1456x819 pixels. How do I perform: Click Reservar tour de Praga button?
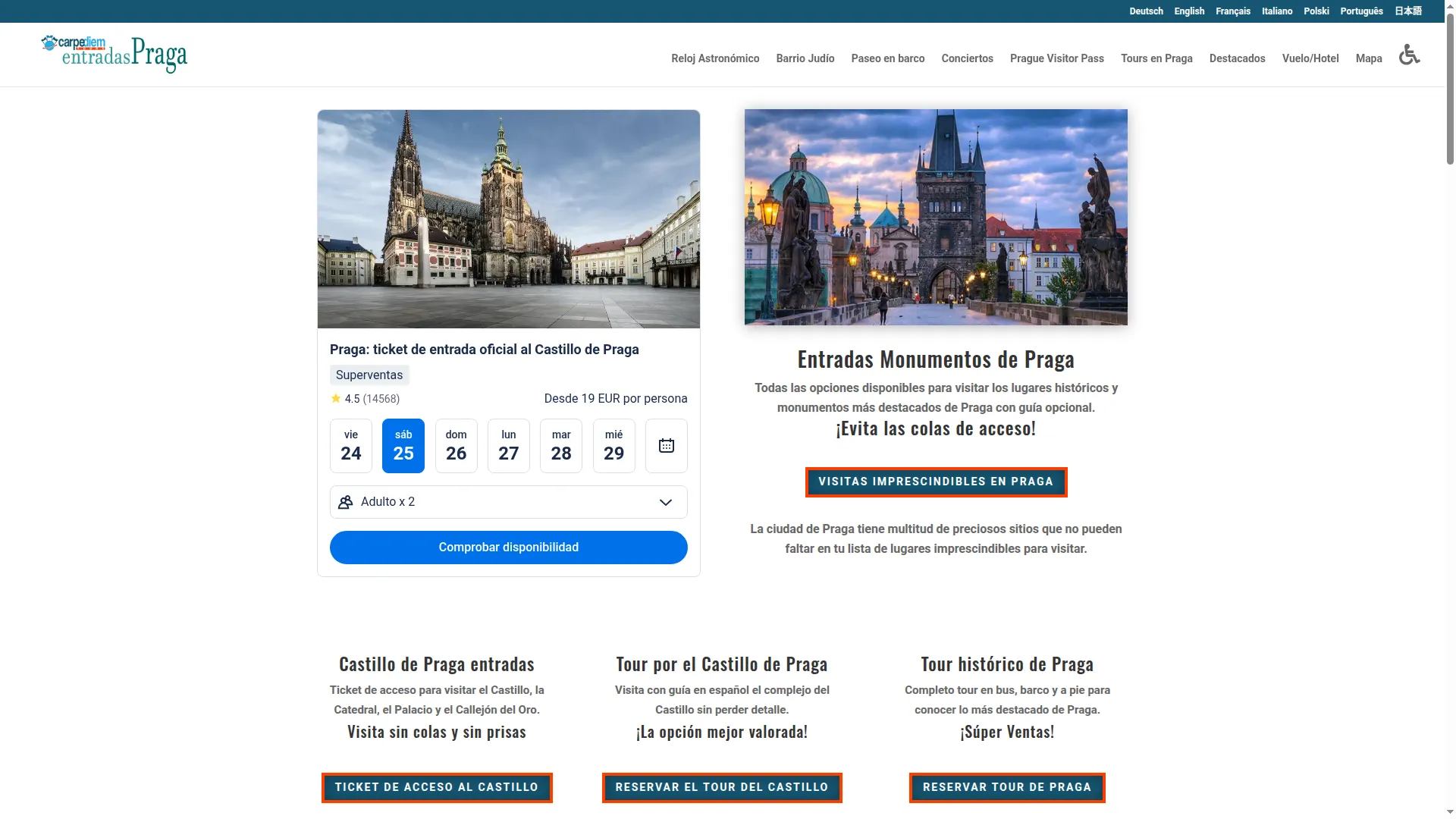(x=1007, y=788)
